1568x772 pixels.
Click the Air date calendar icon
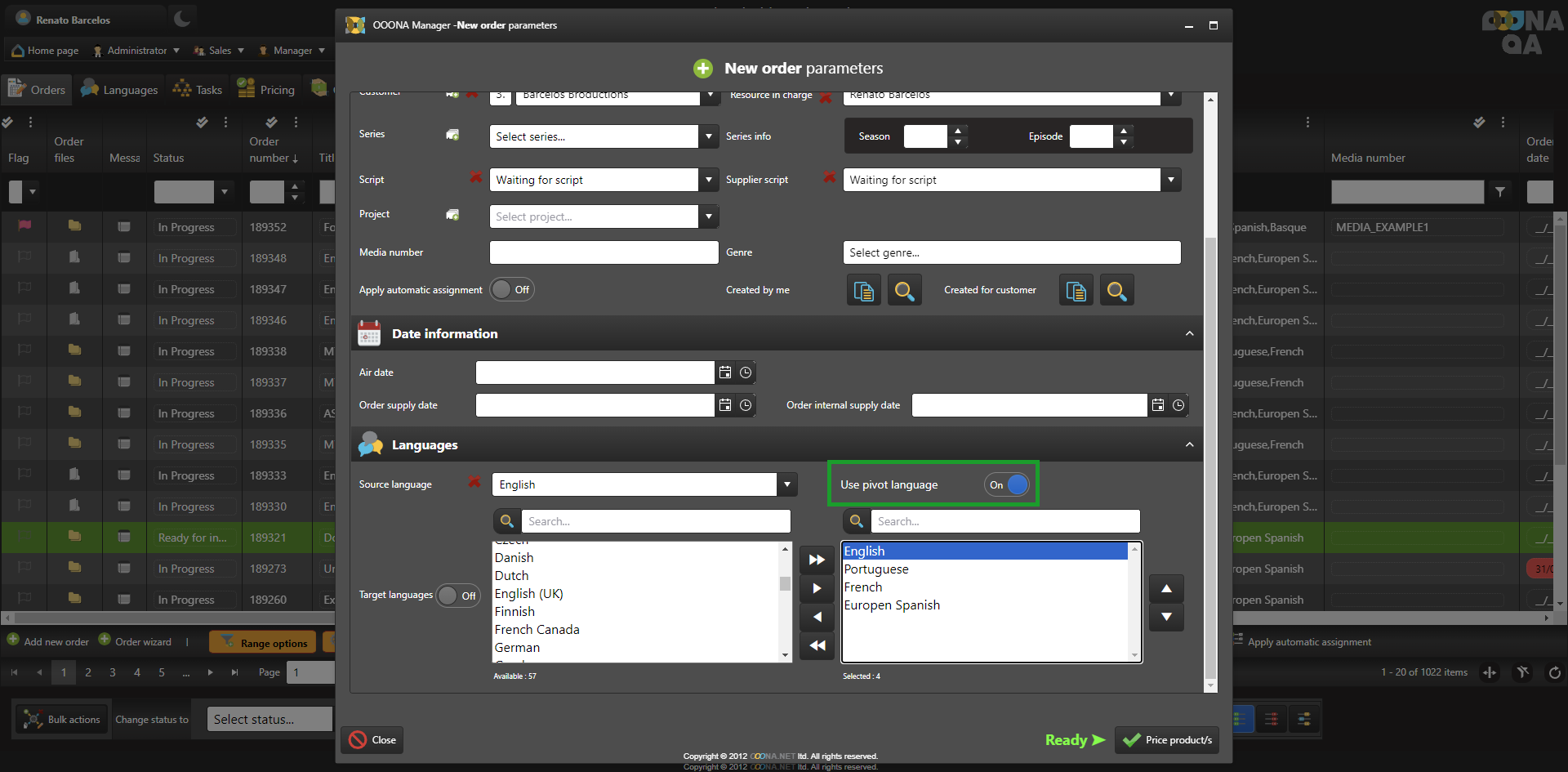(724, 373)
